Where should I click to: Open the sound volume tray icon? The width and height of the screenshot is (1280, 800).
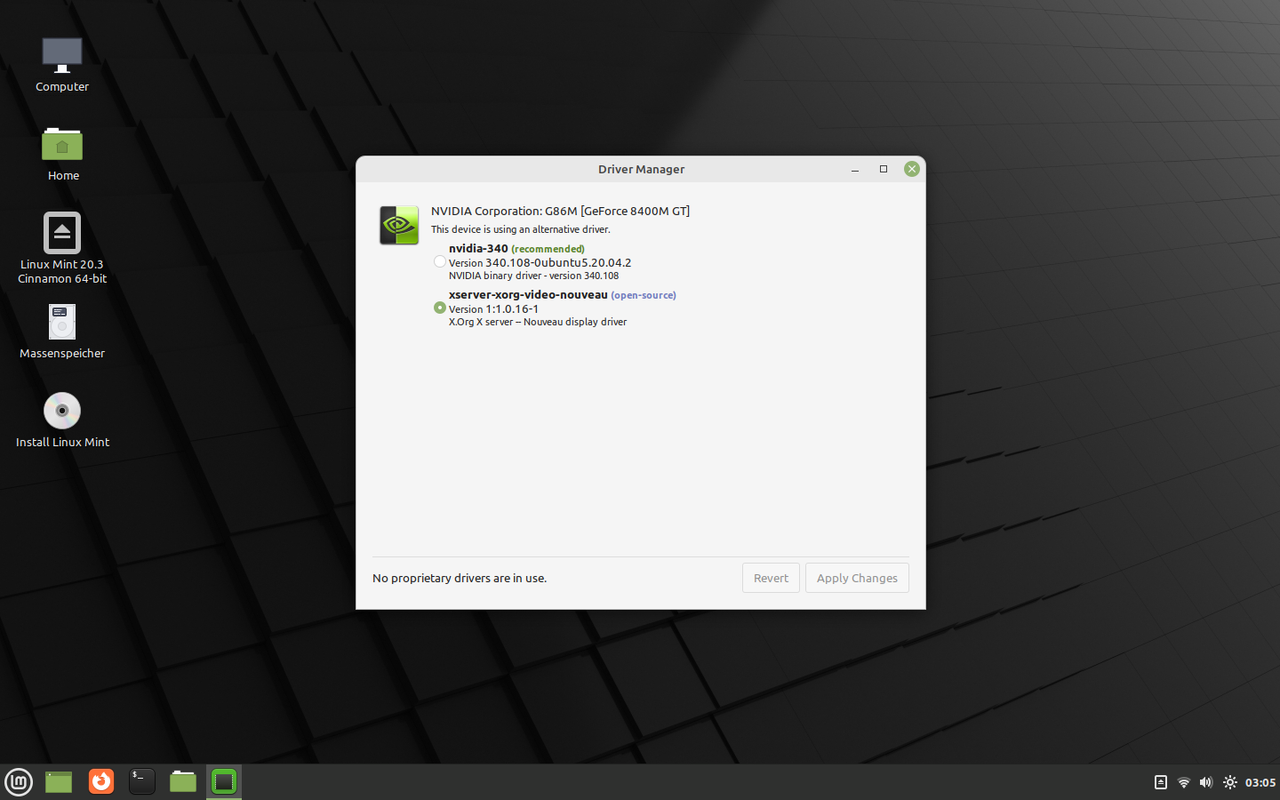pos(1206,782)
